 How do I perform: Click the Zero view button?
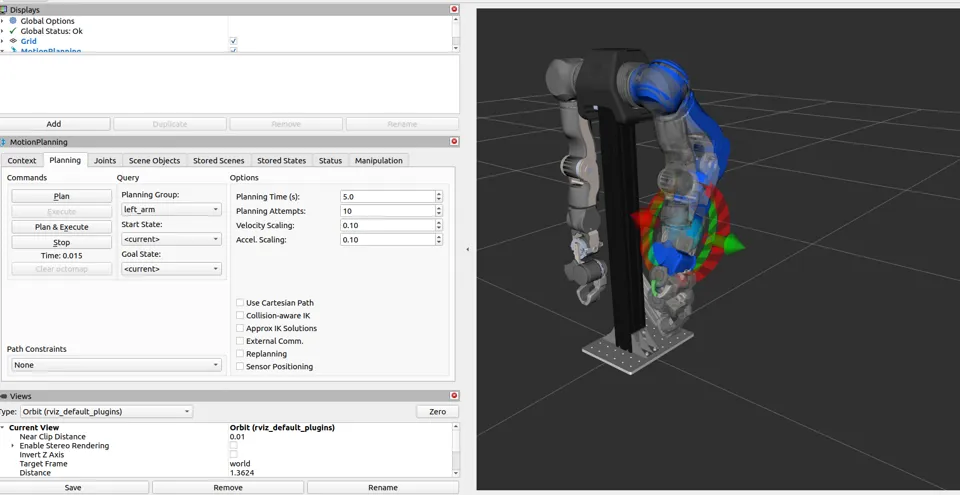click(437, 412)
